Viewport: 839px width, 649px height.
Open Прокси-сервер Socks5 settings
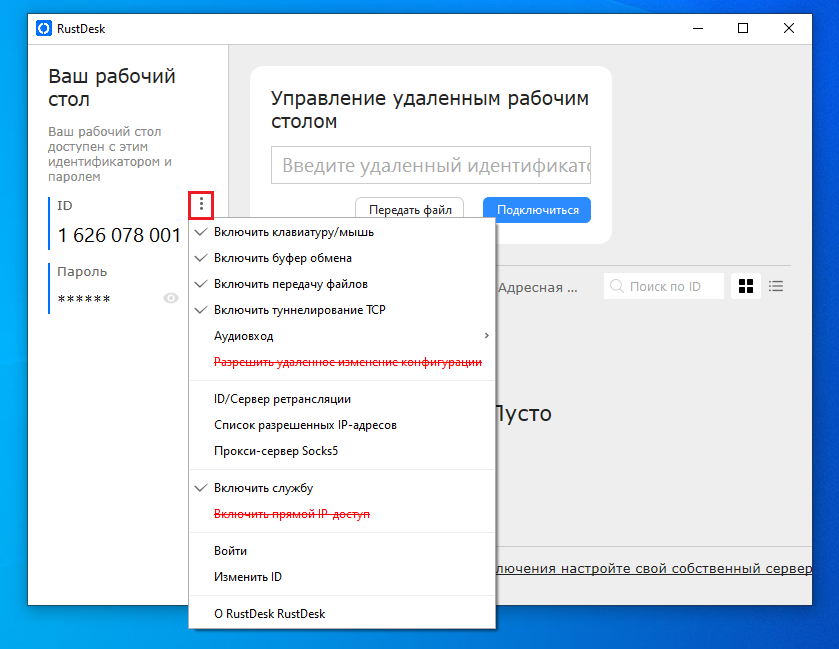pos(342,451)
